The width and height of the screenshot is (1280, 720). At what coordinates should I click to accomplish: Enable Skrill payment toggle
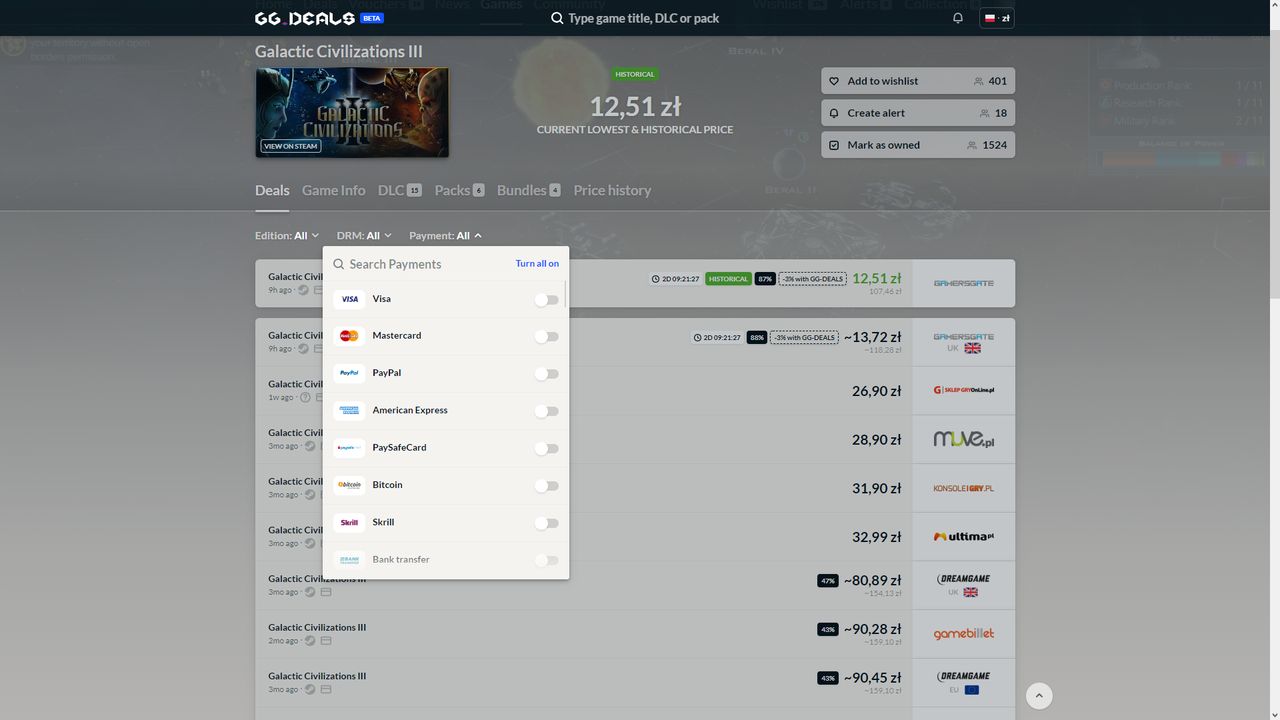point(546,523)
